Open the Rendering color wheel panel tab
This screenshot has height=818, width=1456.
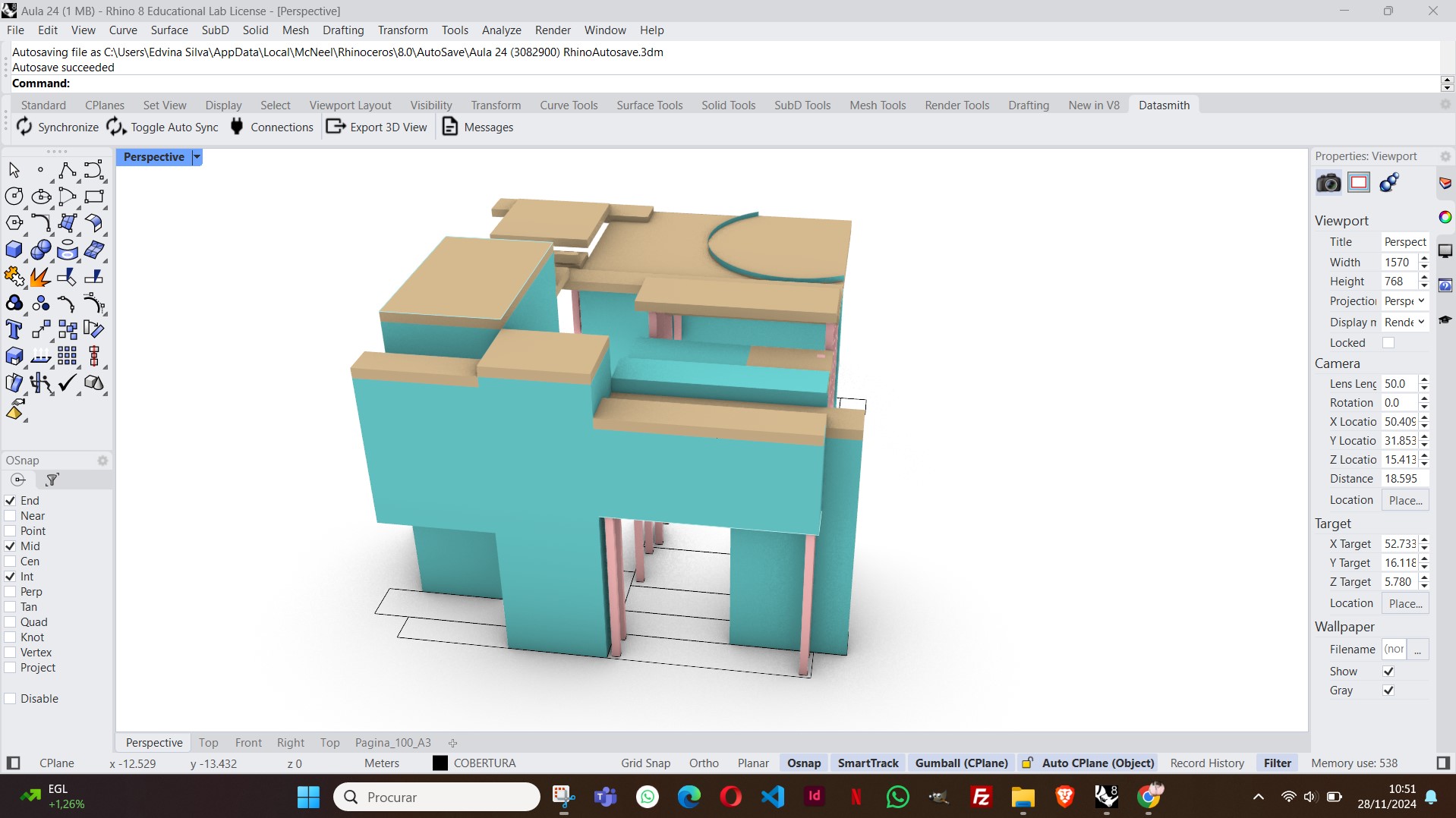coord(1445,218)
